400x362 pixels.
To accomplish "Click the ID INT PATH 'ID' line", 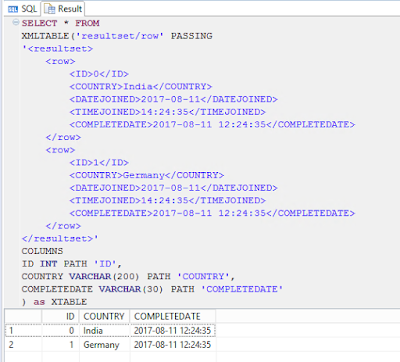I will click(x=72, y=264).
